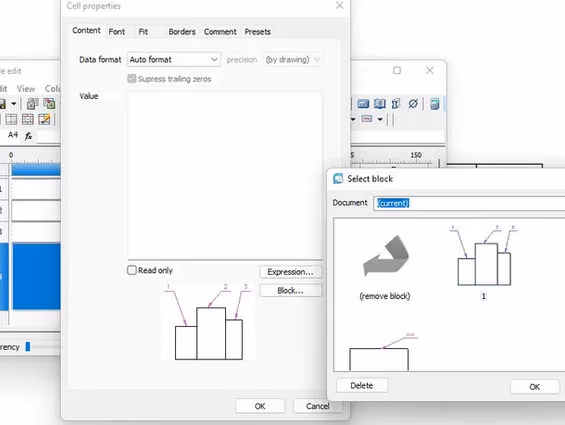Switch to the Borders tab
This screenshot has width=565, height=425.
tap(182, 32)
